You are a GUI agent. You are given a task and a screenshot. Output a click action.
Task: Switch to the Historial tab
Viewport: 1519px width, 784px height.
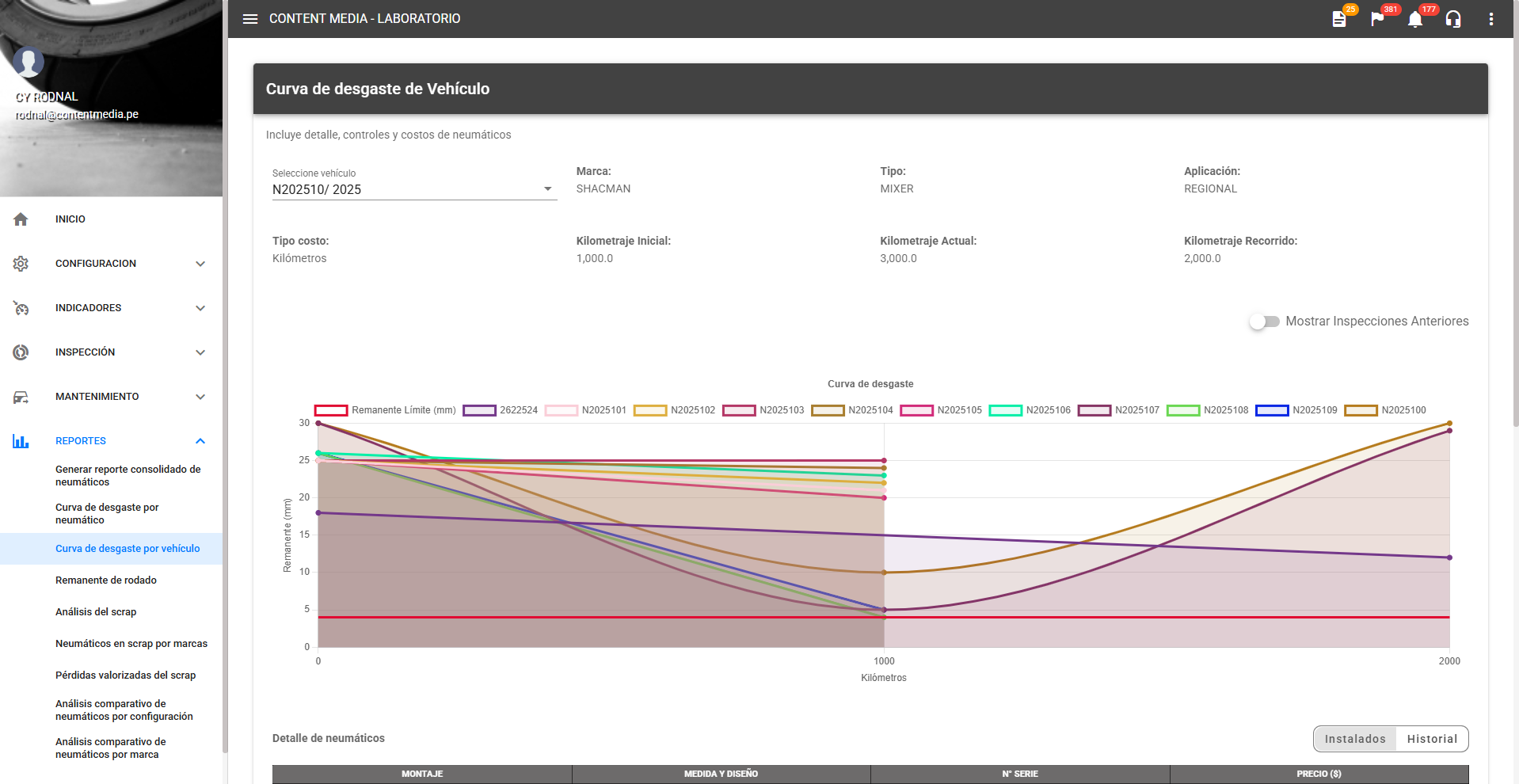point(1432,739)
